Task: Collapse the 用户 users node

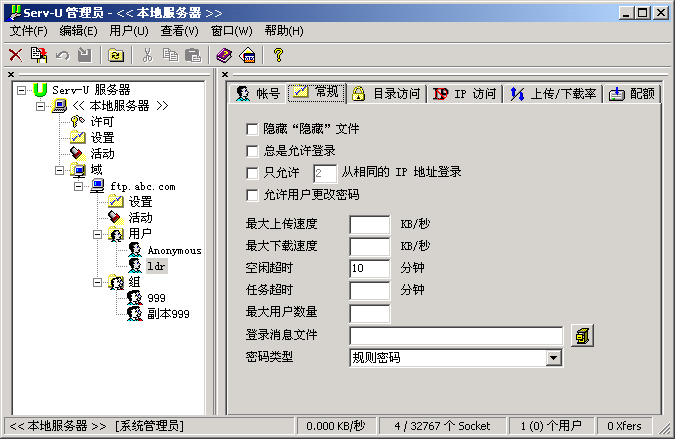Action: click(97, 235)
